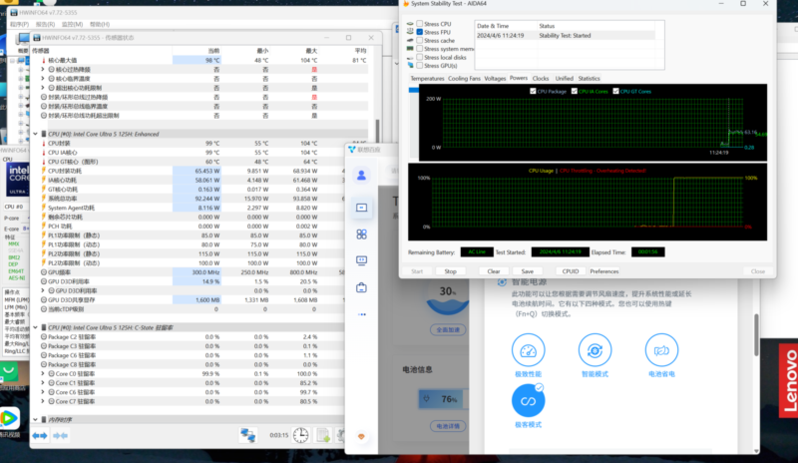The image size is (798, 463).
Task: Click the shrink-columns faded arrows icon in HWiNFO
Action: [x=61, y=436]
